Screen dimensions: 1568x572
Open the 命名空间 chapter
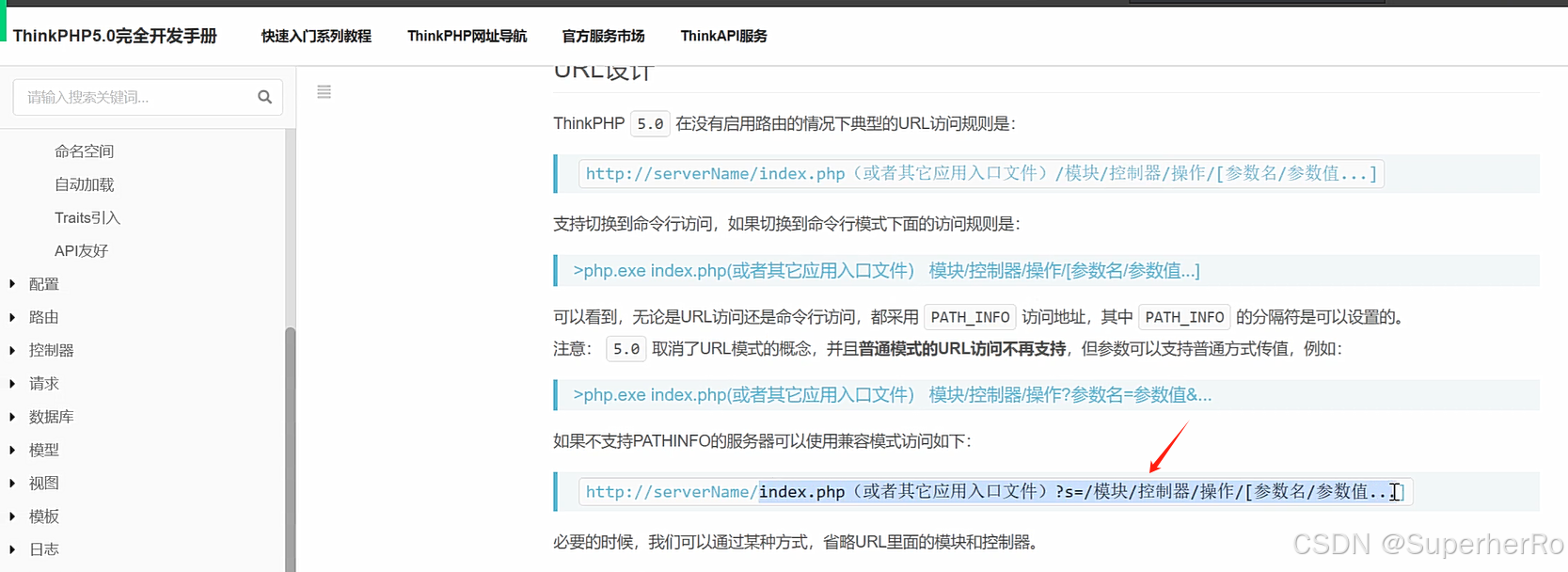coord(84,151)
